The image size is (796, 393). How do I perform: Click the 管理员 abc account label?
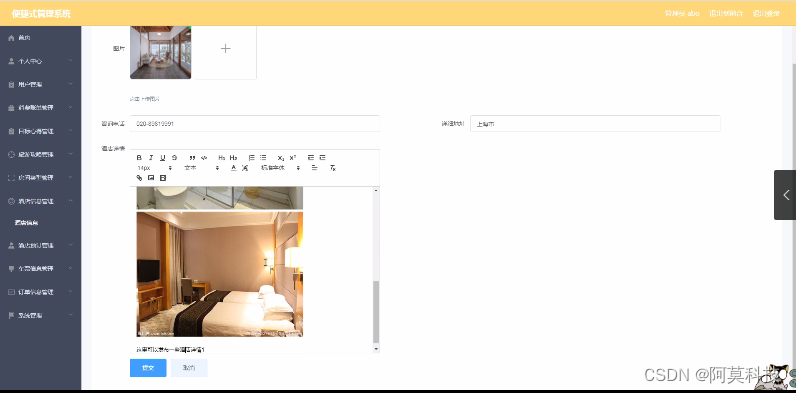tap(682, 13)
